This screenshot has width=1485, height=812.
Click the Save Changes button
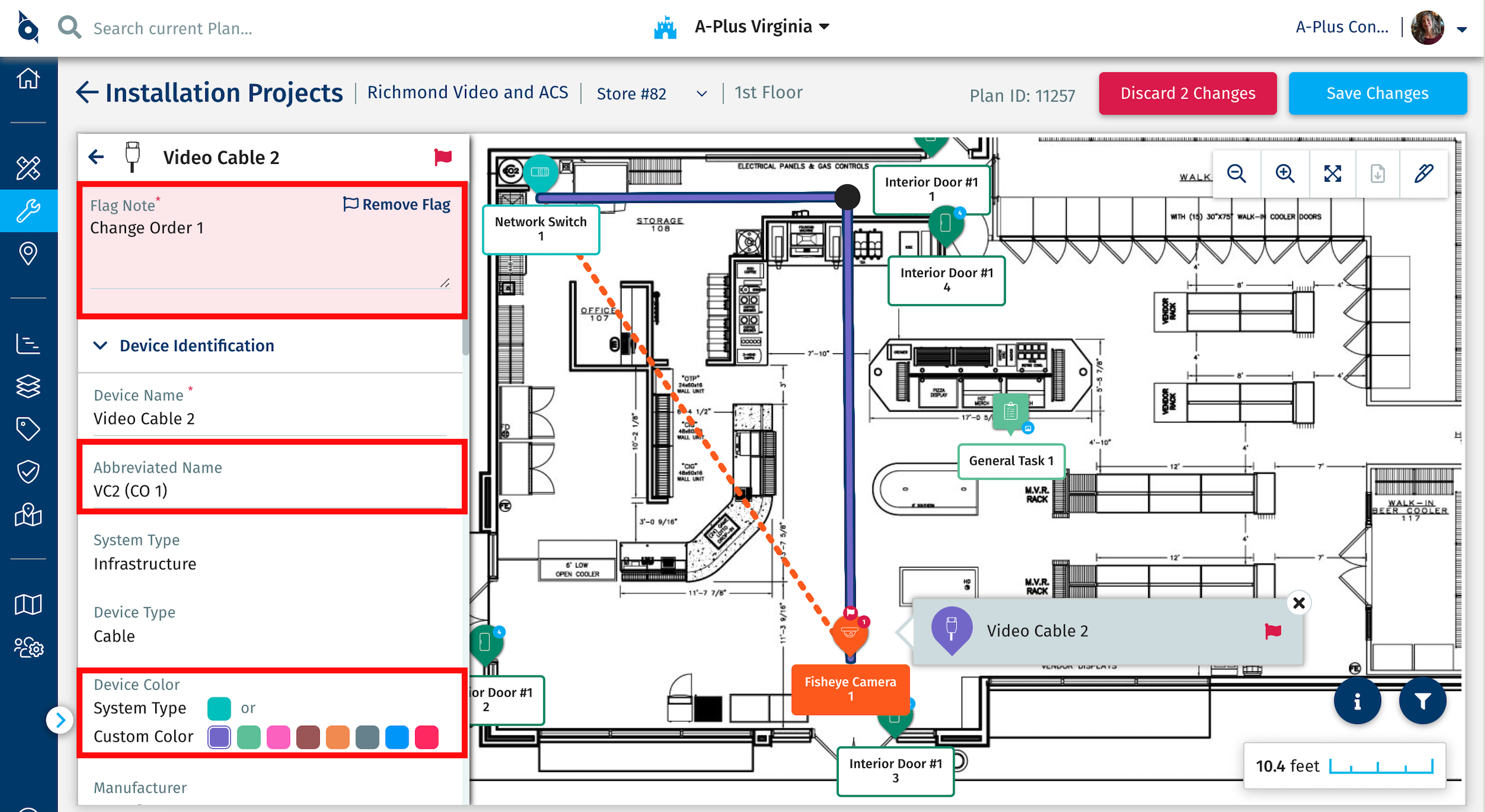[1377, 93]
